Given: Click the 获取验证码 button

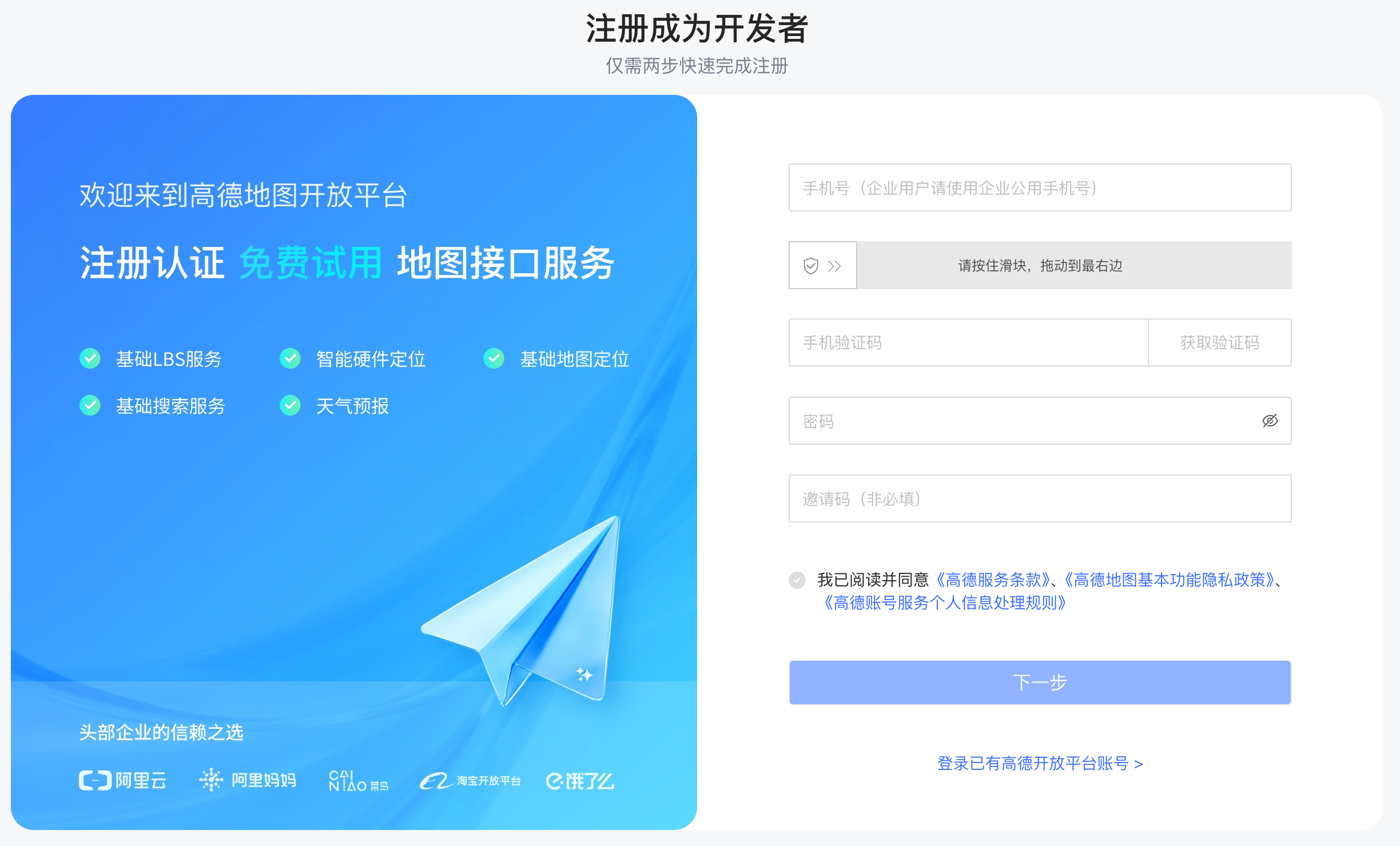Looking at the screenshot, I should (1219, 342).
